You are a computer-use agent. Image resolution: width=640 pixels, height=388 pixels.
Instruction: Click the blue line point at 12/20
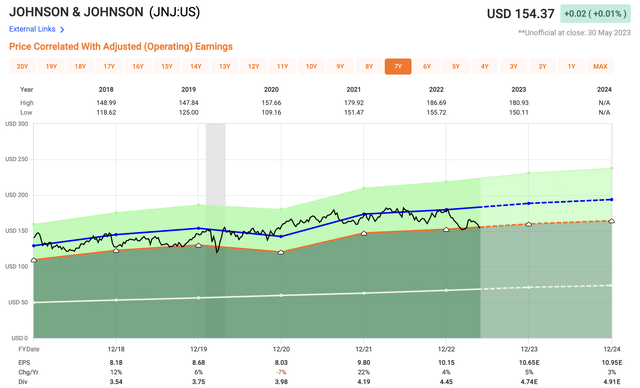[281, 237]
